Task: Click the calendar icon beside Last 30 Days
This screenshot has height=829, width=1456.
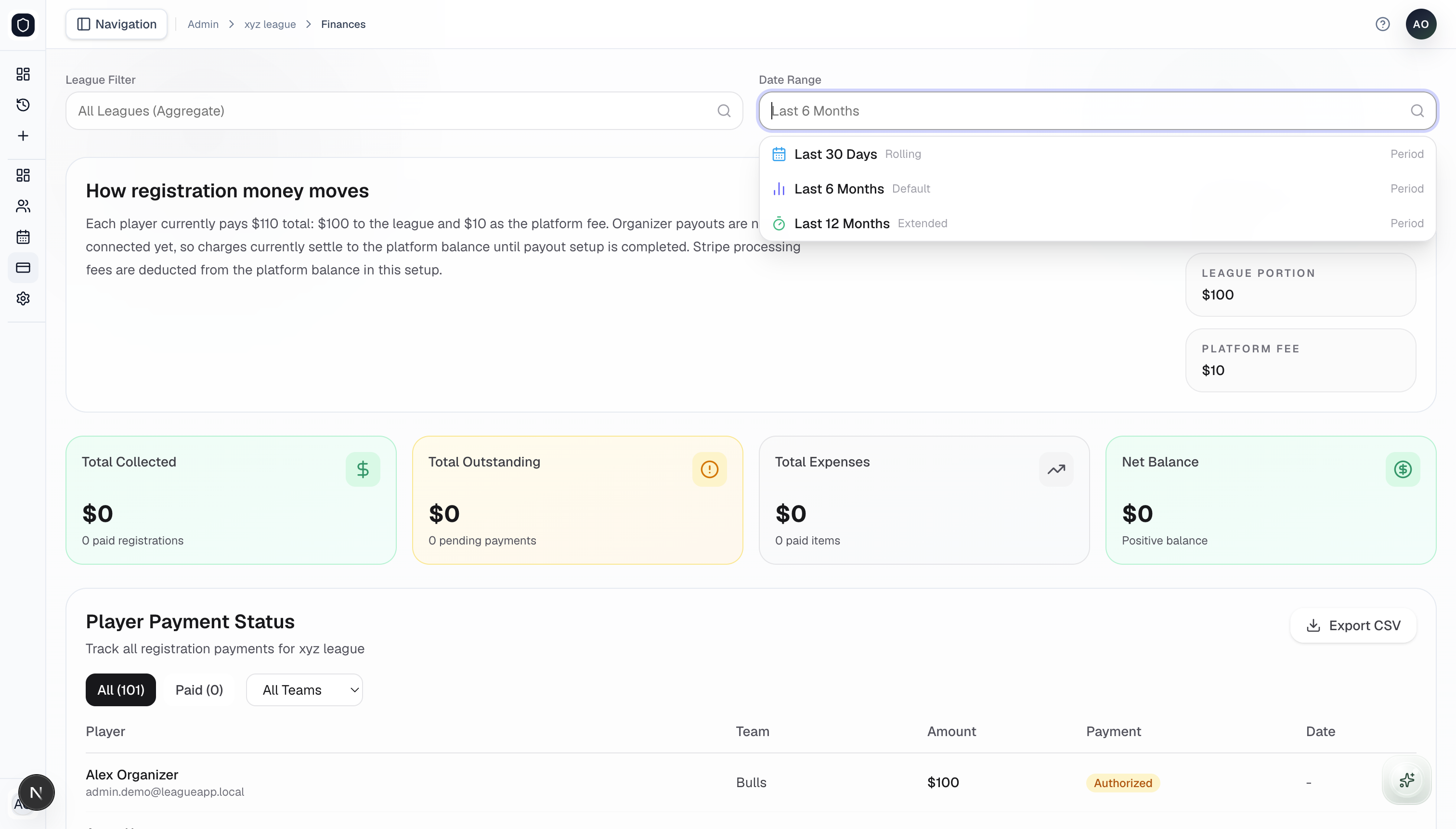Action: (x=779, y=155)
